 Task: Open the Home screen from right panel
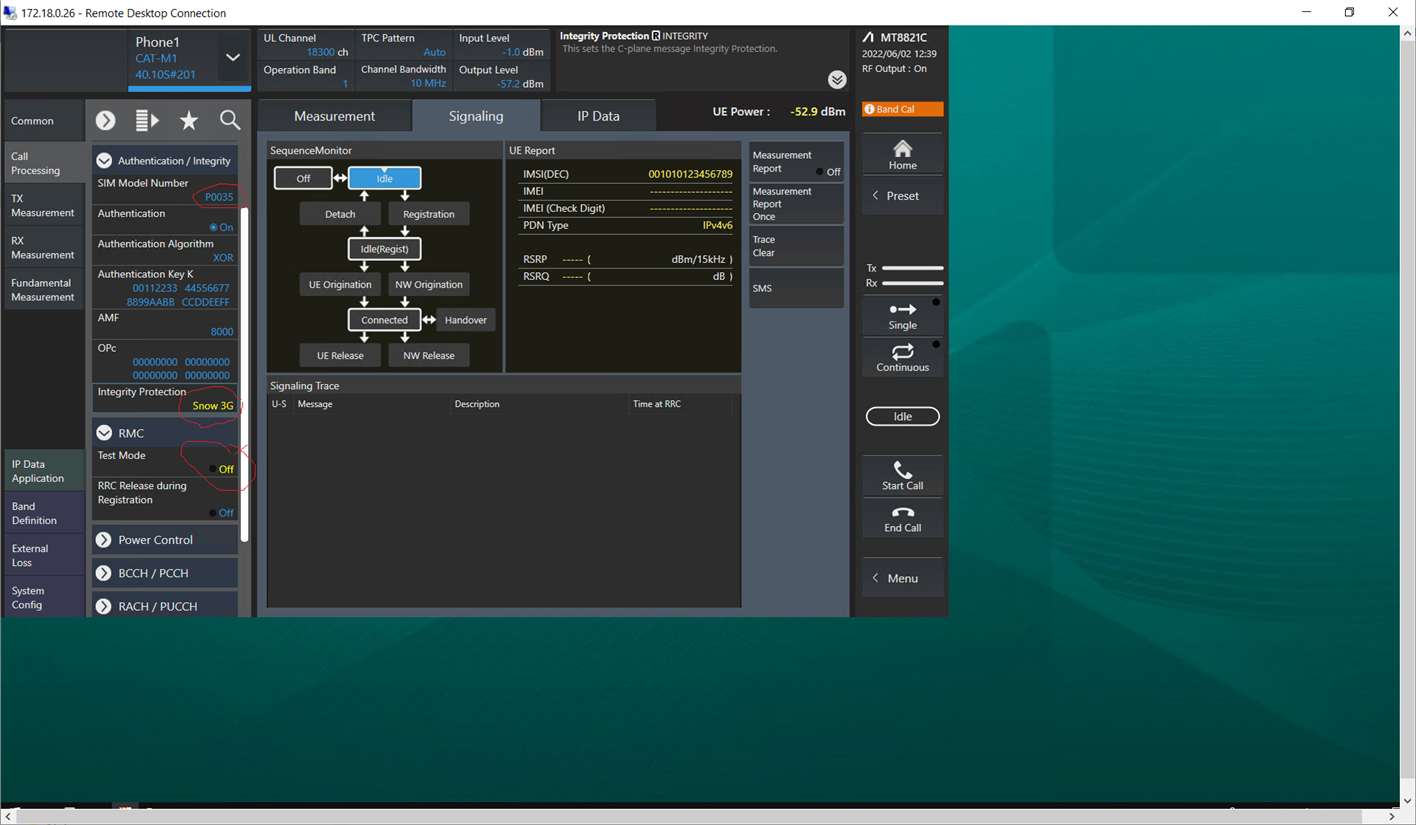click(901, 155)
